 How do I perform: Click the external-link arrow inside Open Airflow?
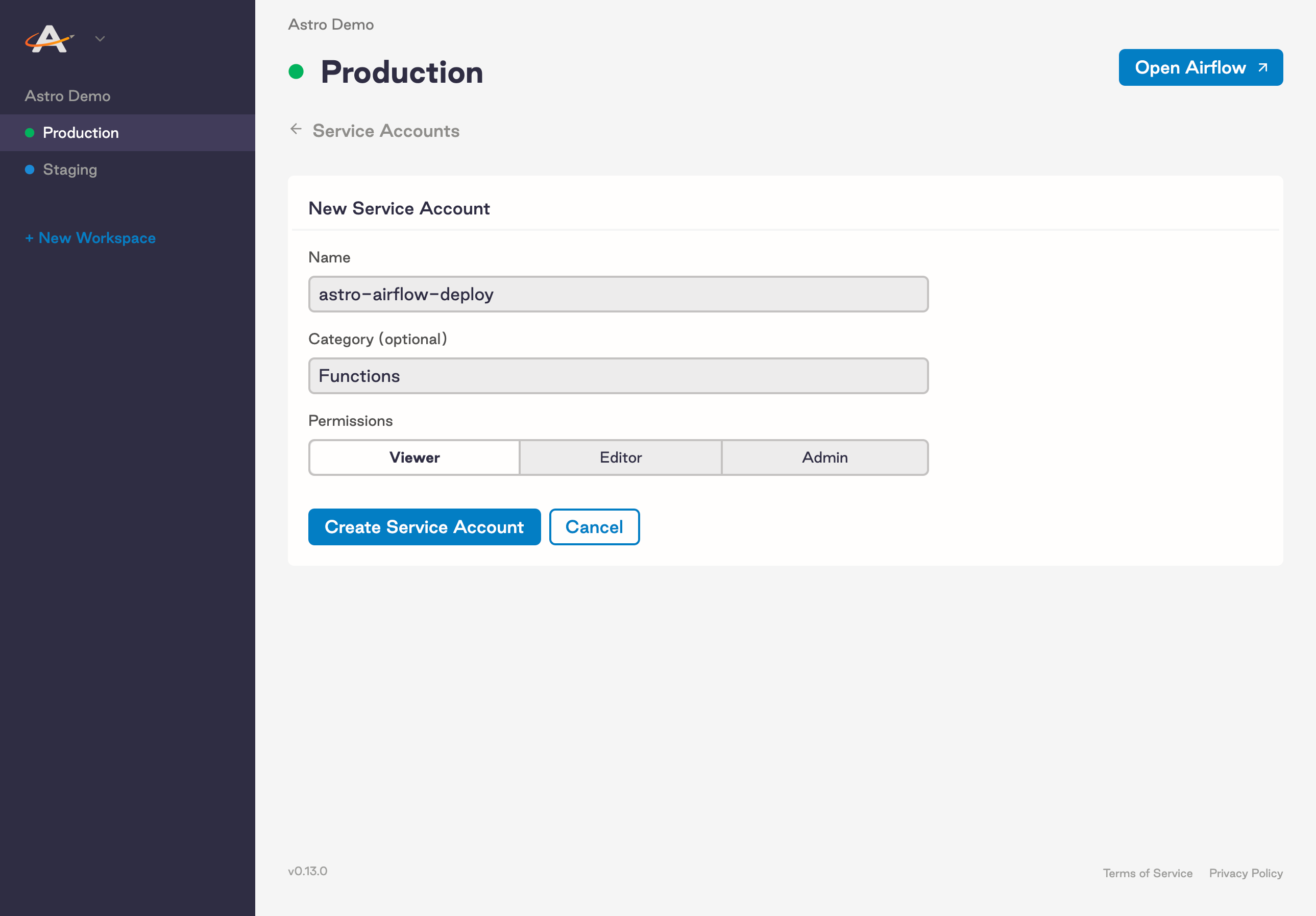click(x=1263, y=67)
